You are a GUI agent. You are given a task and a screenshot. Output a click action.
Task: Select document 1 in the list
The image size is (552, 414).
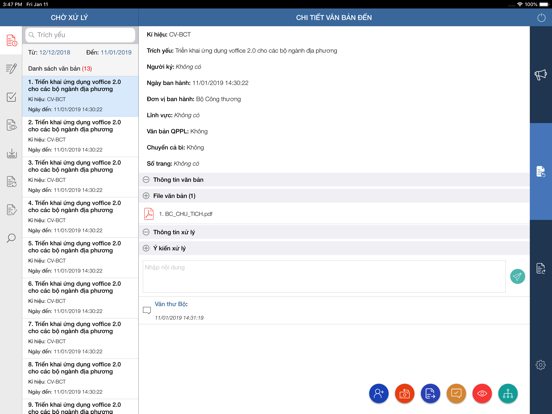(x=80, y=96)
